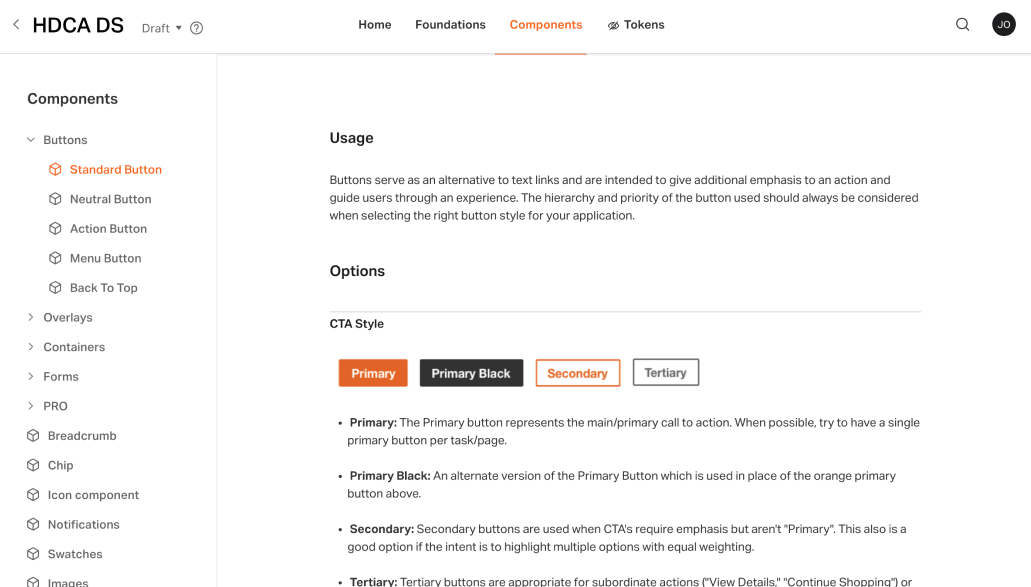This screenshot has width=1031, height=587.
Task: Collapse the Buttons tree section
Action: (x=31, y=140)
